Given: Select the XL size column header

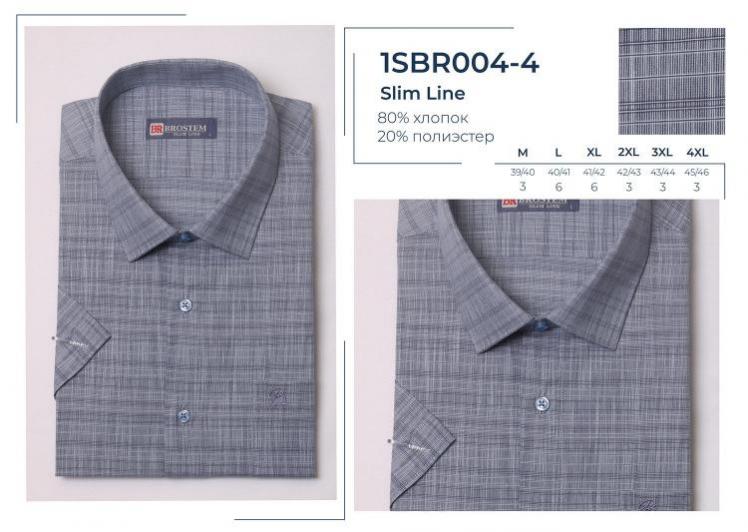Looking at the screenshot, I should [593, 152].
